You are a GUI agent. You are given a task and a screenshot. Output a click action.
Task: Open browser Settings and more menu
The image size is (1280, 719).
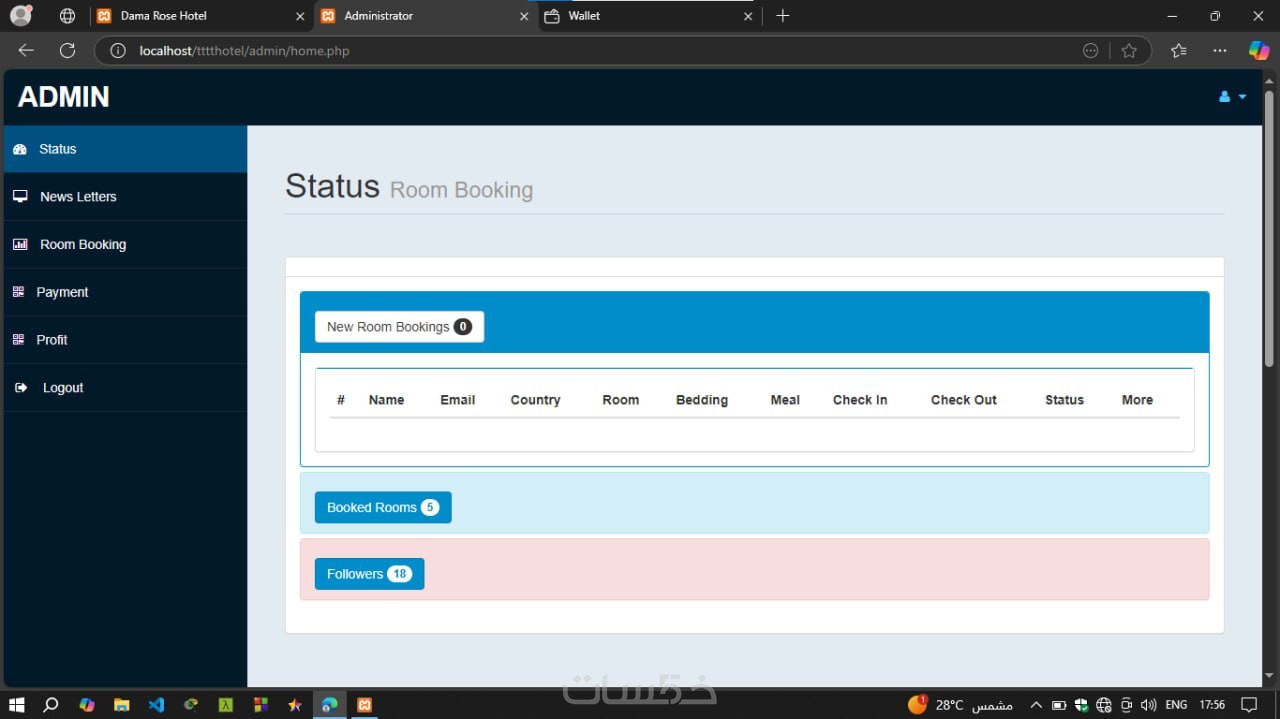coord(1219,51)
